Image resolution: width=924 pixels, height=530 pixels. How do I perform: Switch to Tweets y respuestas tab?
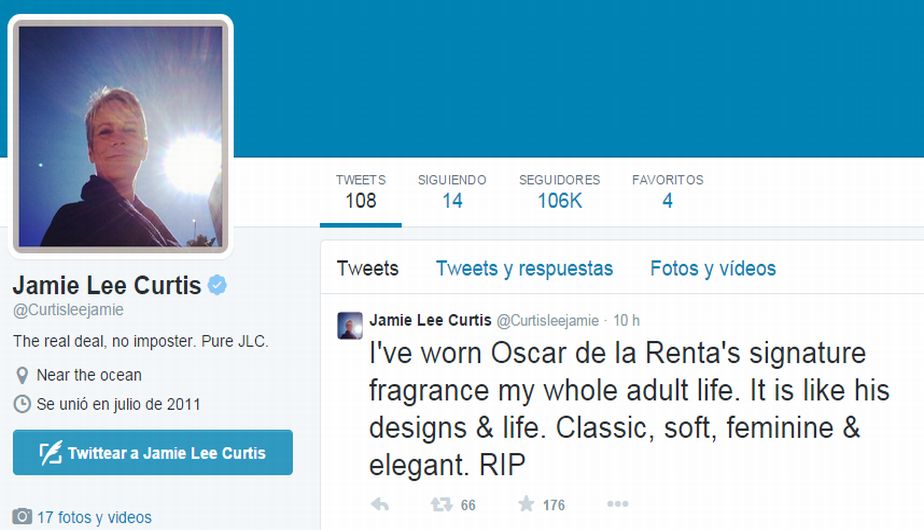click(x=524, y=269)
